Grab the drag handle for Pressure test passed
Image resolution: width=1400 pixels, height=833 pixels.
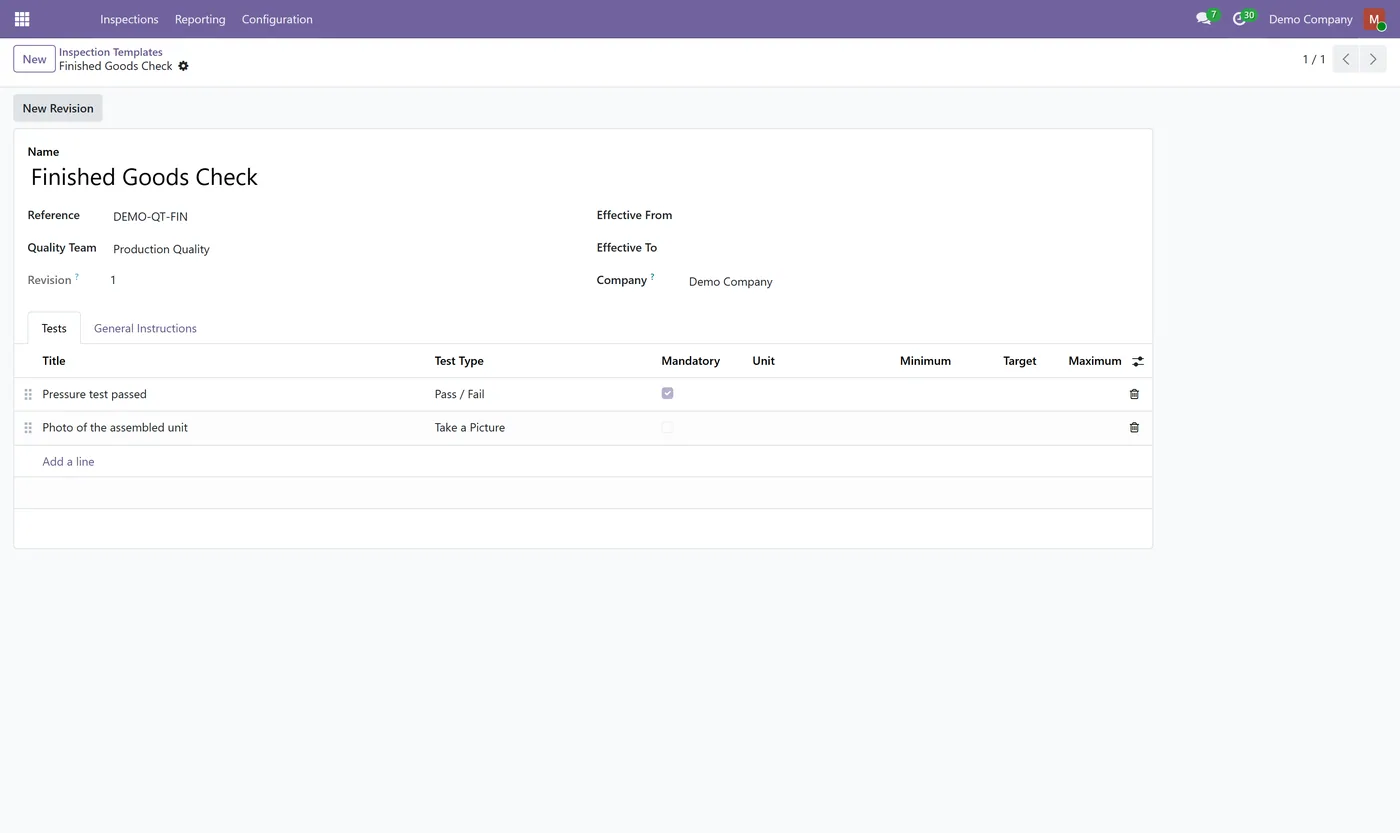coord(28,394)
